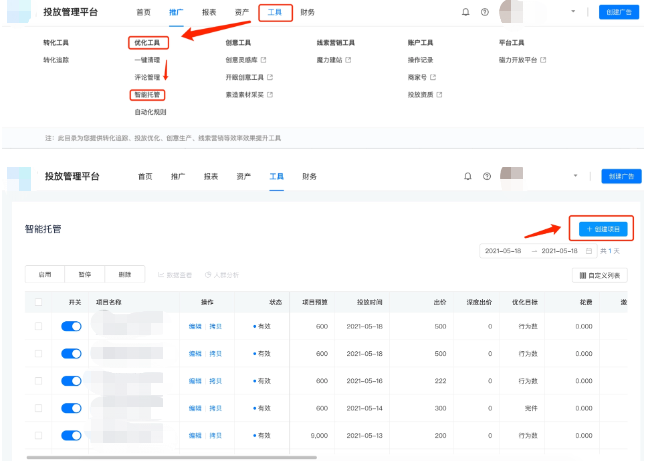Open 资产 in the lower navigation bar
The height and width of the screenshot is (462, 655).
pyautogui.click(x=244, y=177)
